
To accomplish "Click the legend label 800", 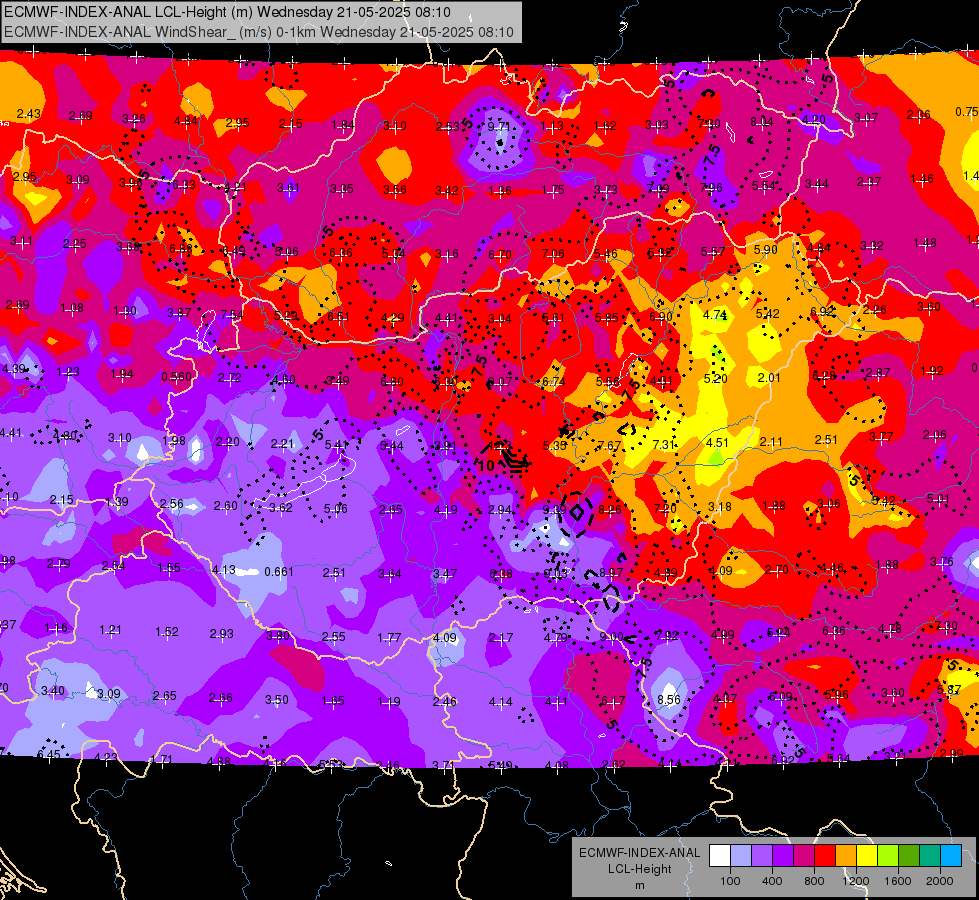I will pos(814,881).
